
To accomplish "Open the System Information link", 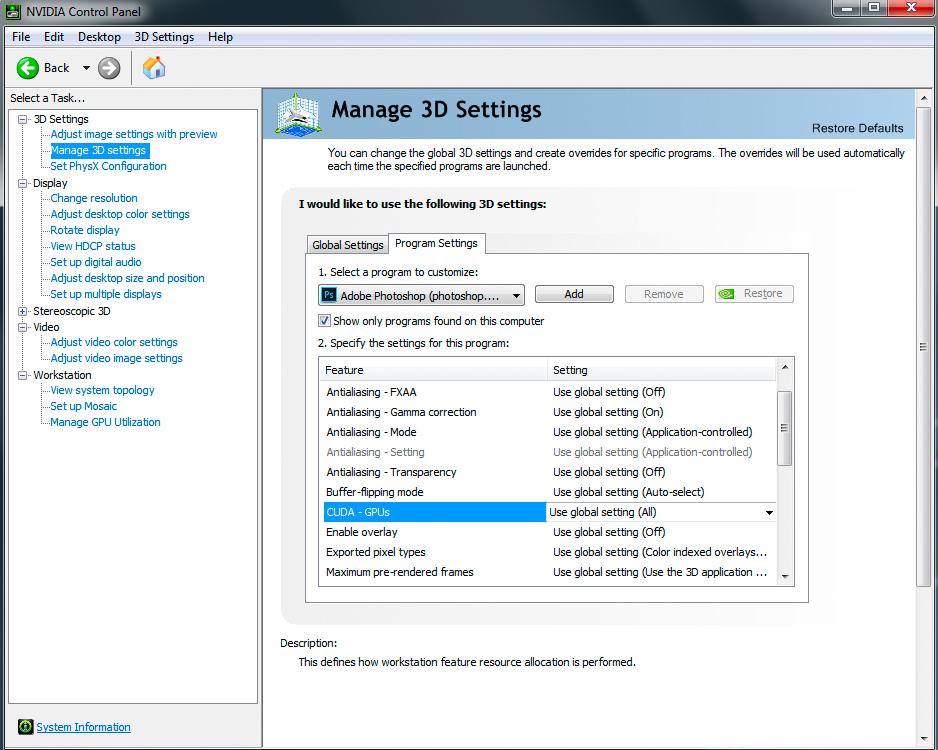I will [x=83, y=727].
